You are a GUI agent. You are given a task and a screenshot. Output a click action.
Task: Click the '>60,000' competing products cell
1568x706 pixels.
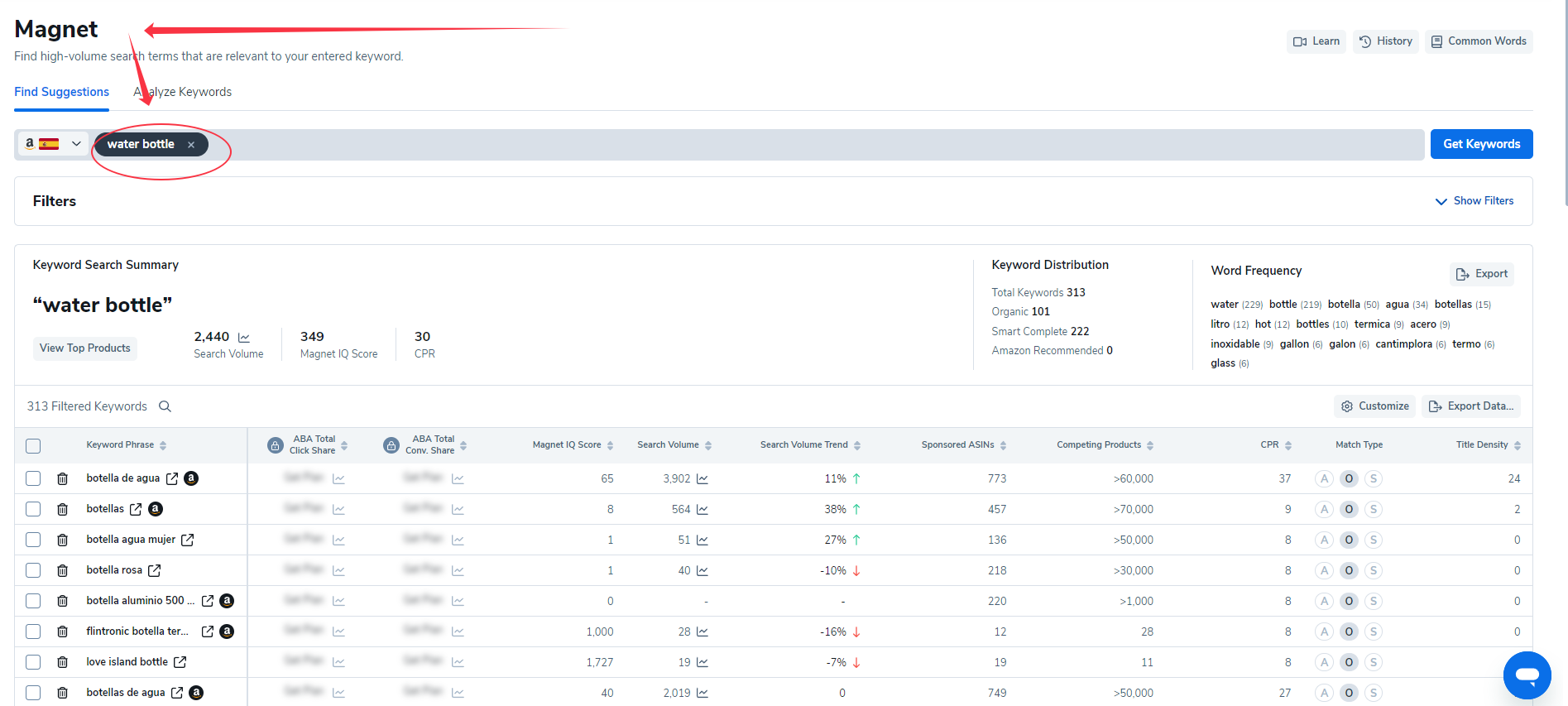(1134, 478)
